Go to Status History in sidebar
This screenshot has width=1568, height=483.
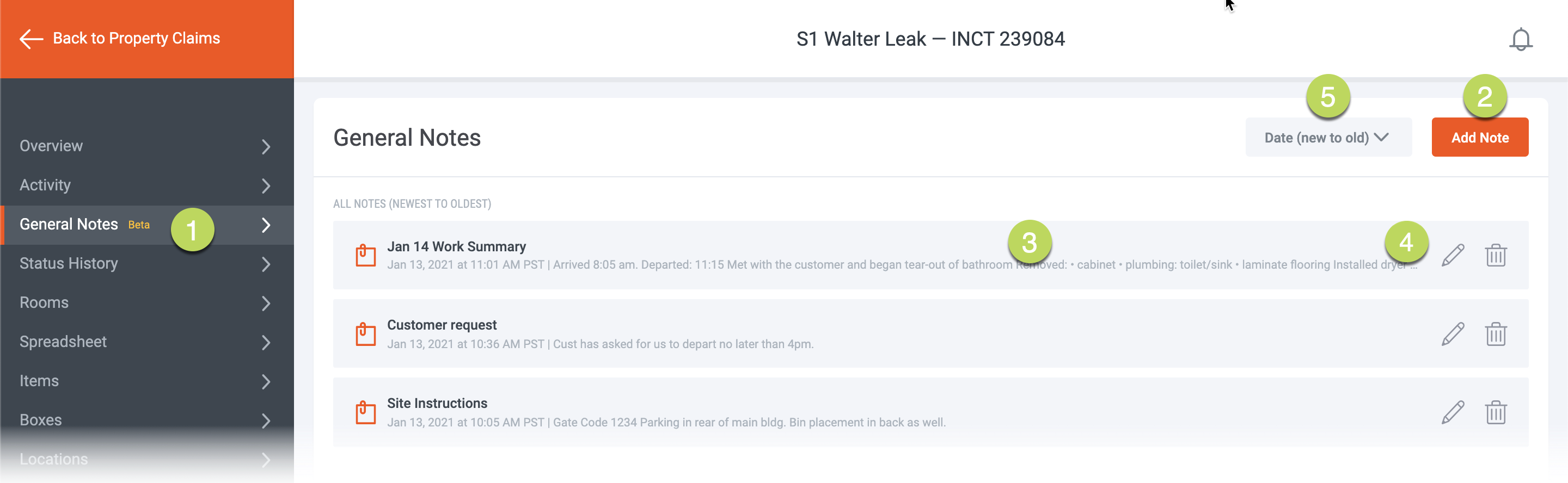point(69,263)
